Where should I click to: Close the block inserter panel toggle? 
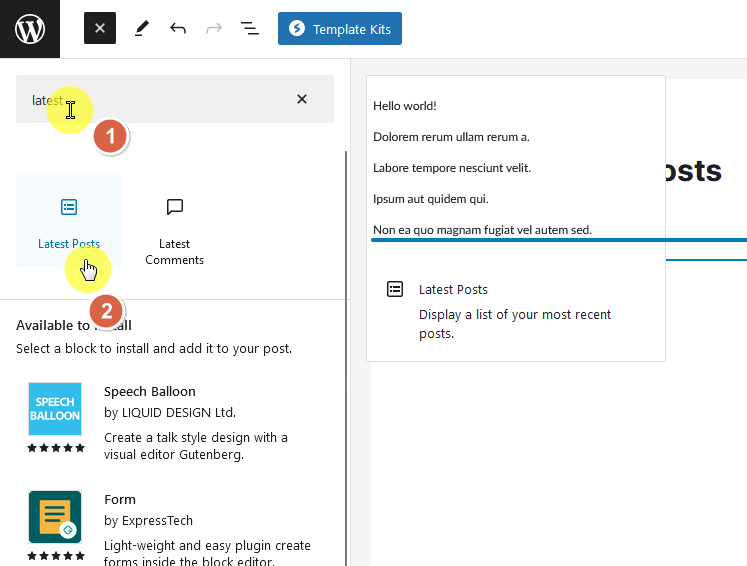click(x=100, y=28)
